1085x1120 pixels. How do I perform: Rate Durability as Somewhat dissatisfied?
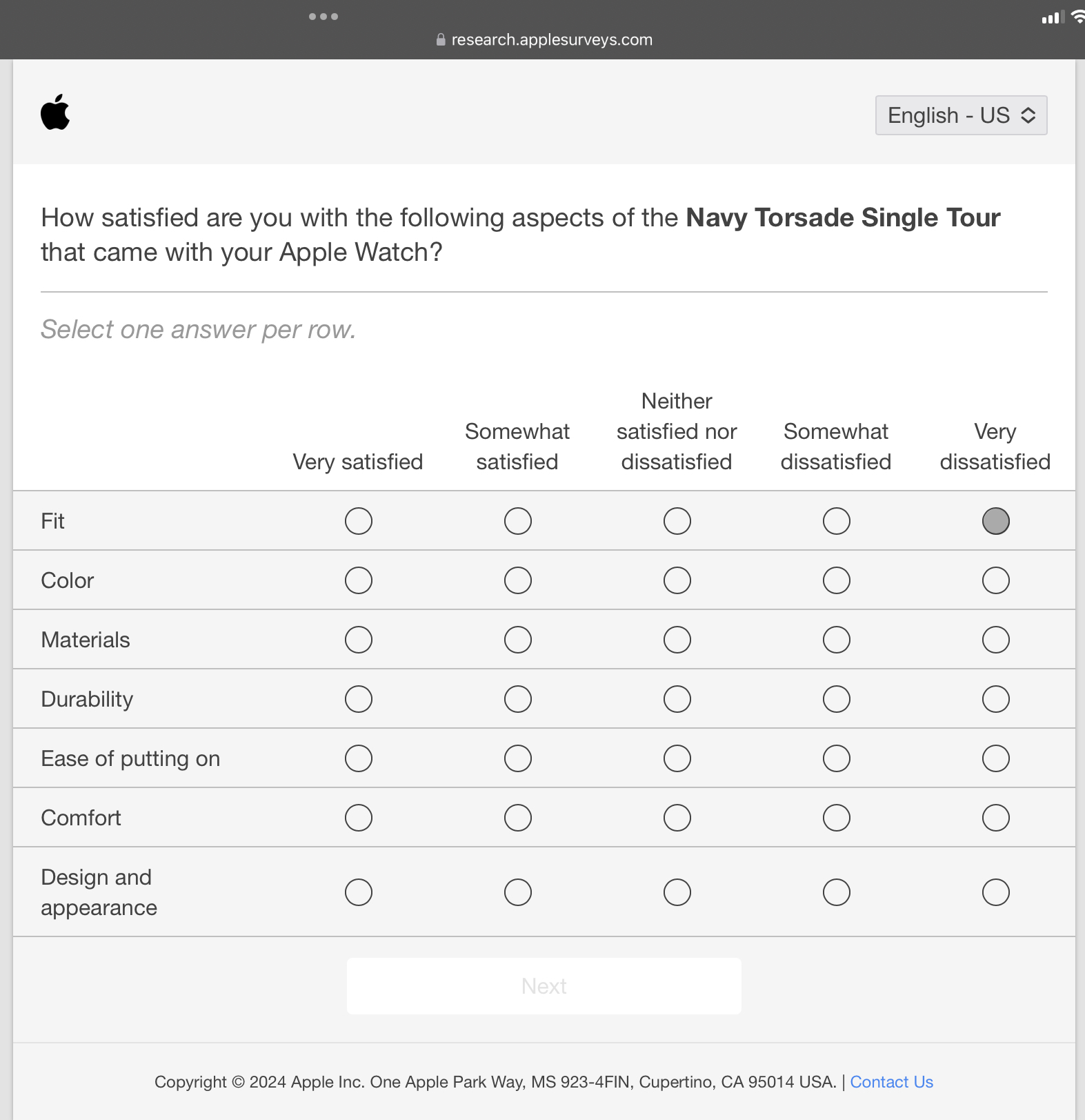837,699
